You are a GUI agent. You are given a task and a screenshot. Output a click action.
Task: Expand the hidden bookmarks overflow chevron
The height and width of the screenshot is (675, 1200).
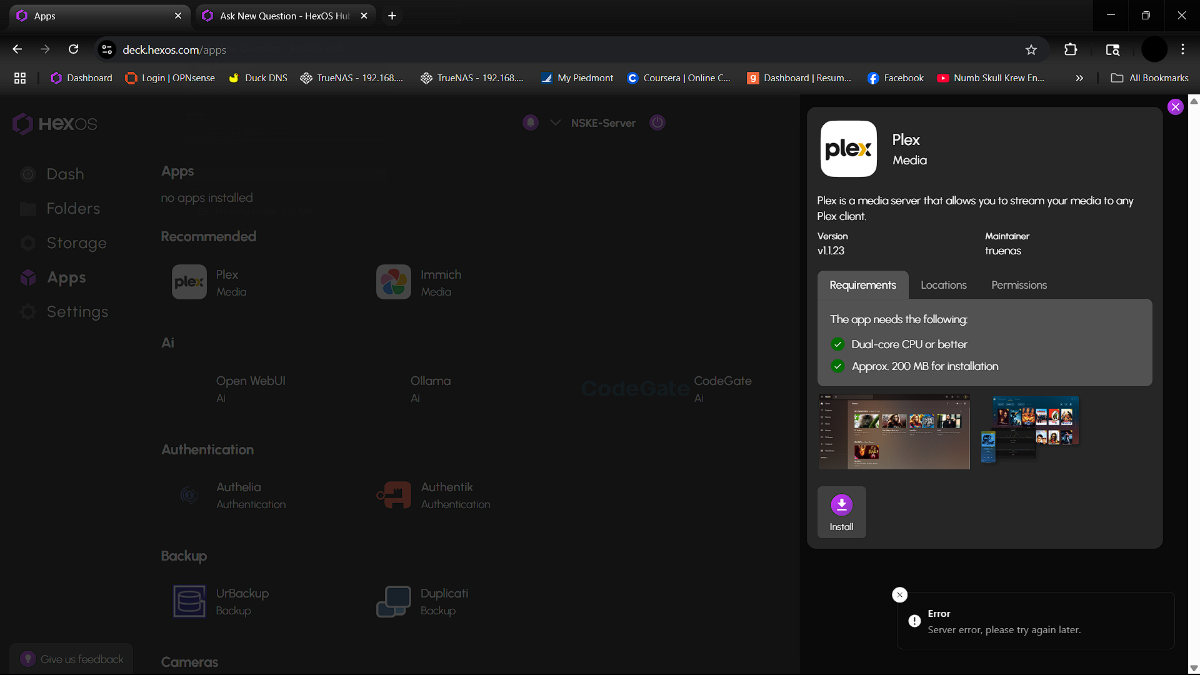point(1079,77)
